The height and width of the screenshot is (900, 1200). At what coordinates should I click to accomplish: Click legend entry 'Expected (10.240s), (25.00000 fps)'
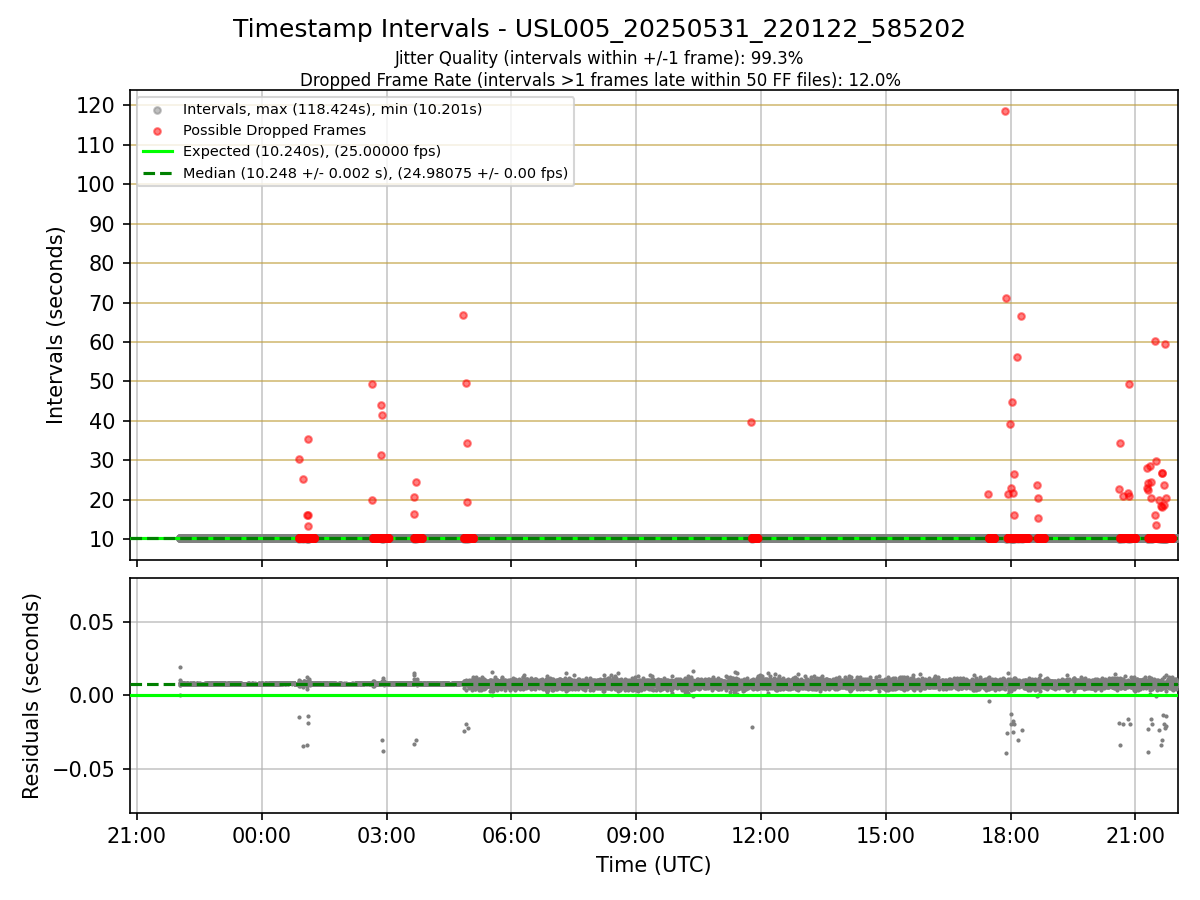[x=312, y=151]
